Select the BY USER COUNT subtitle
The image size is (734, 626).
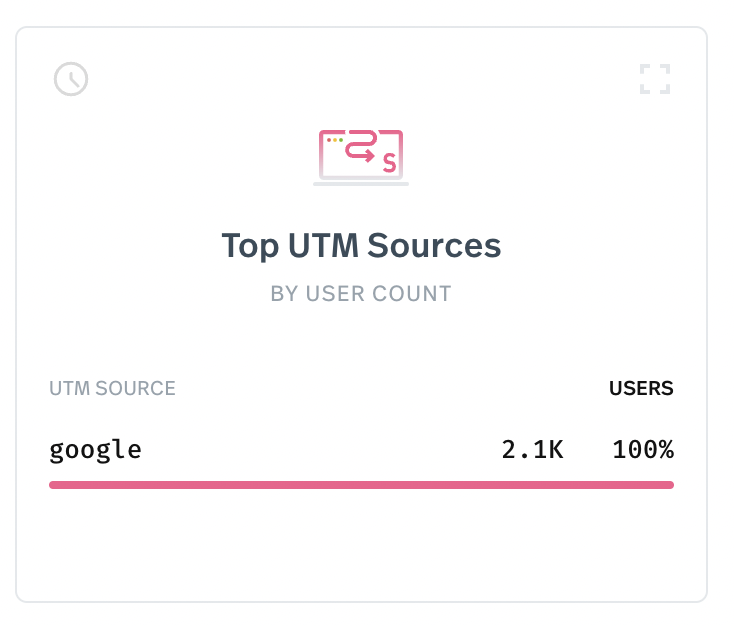tap(361, 294)
